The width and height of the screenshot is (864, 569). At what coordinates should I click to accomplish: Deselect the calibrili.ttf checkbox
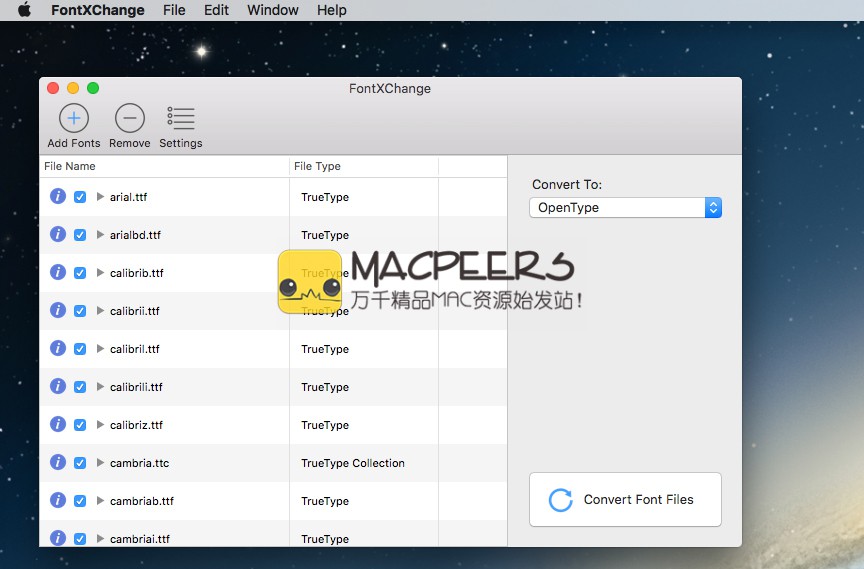point(80,387)
